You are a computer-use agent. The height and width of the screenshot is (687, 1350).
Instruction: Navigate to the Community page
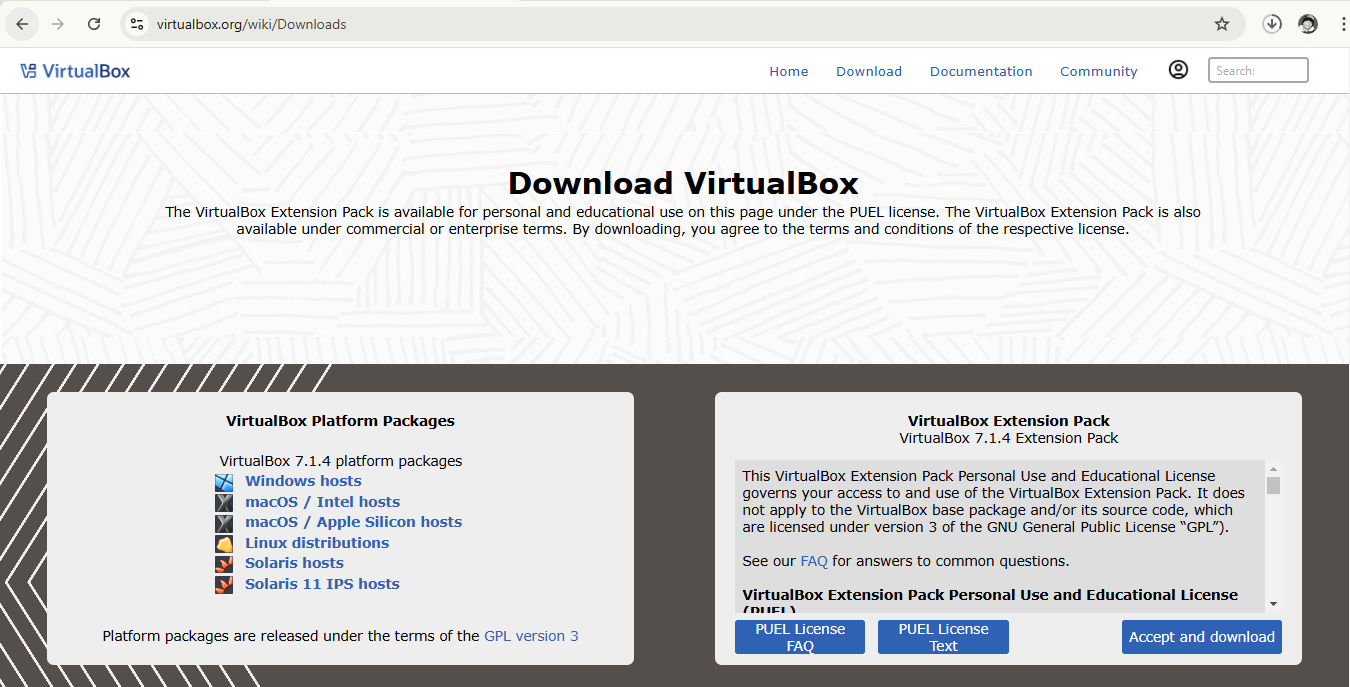(1098, 71)
